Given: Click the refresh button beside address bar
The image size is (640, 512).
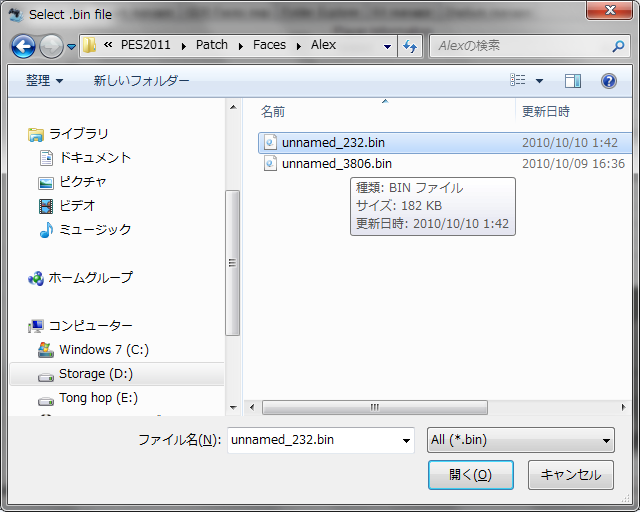Looking at the screenshot, I should [410, 46].
